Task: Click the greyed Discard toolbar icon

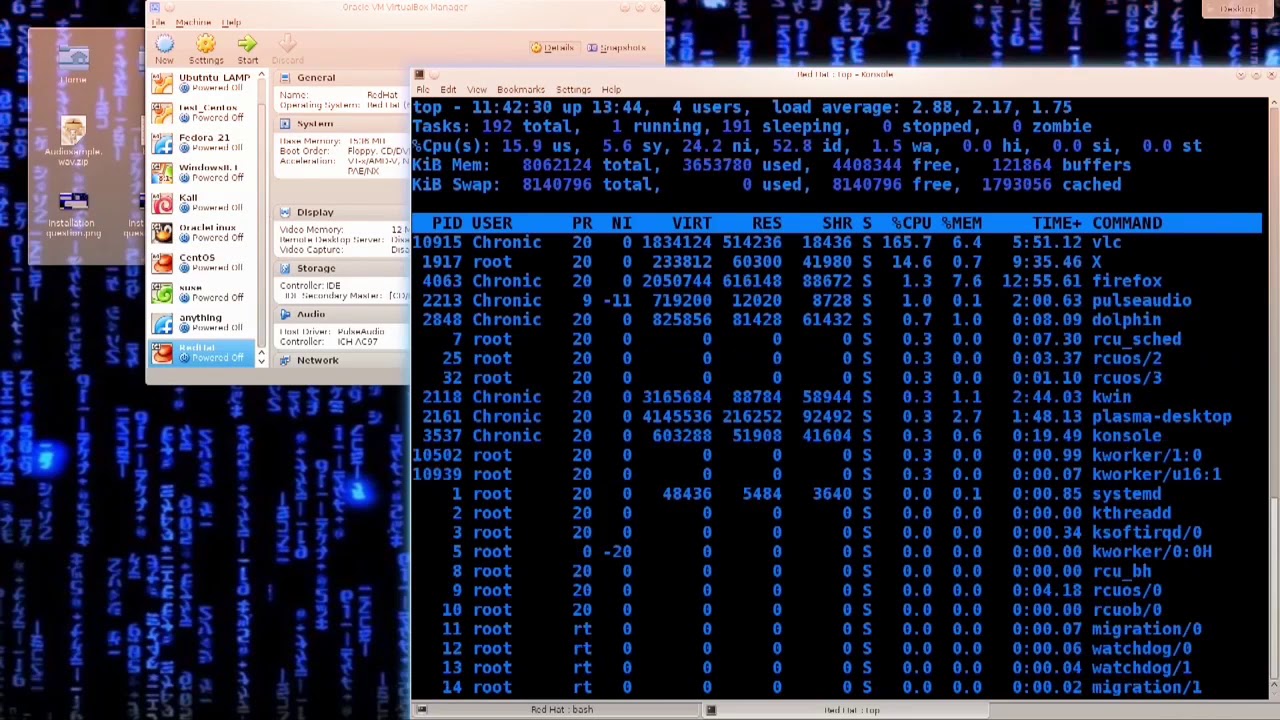Action: point(287,44)
